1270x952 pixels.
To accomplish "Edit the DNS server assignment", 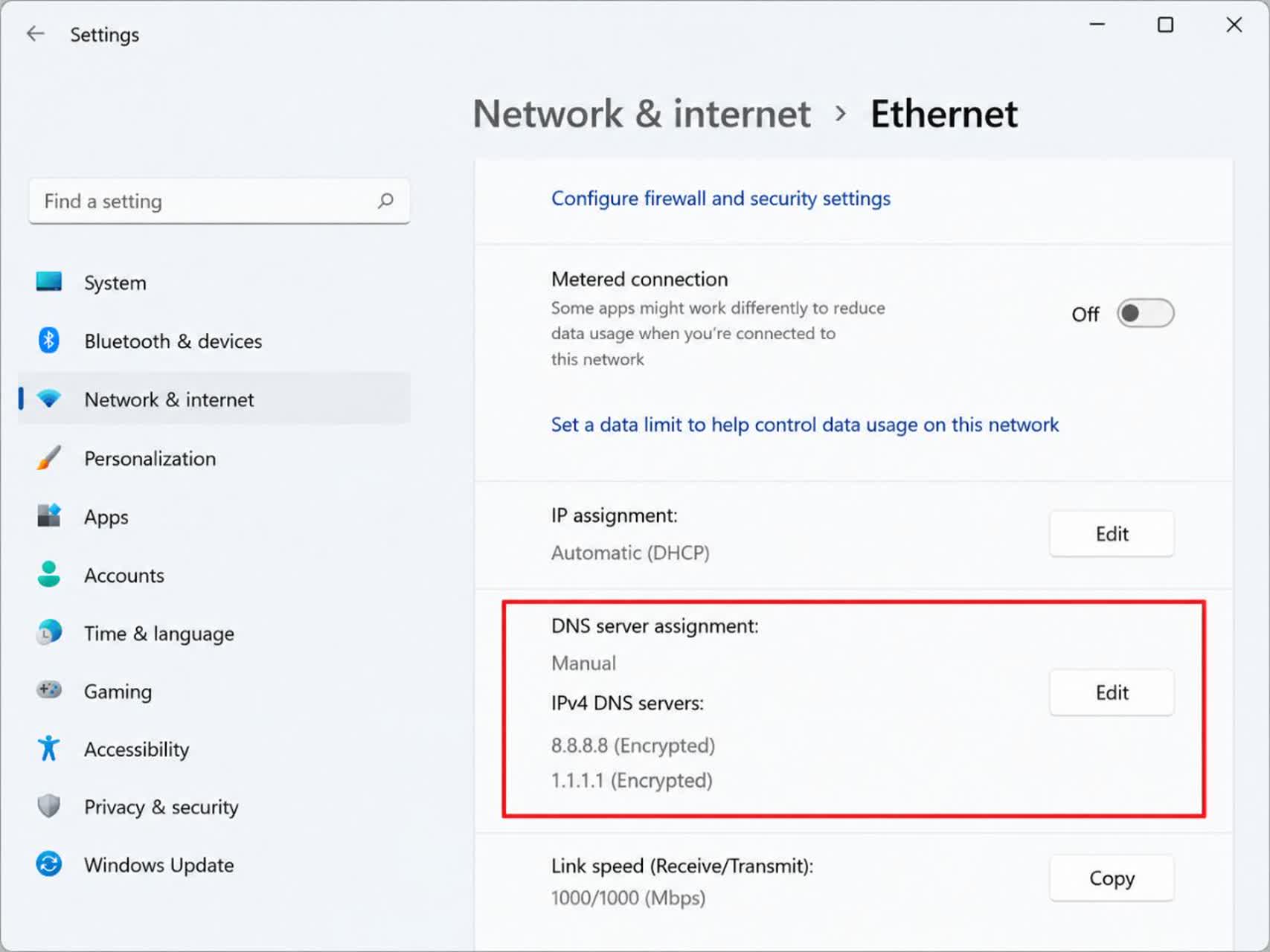I will tap(1112, 693).
